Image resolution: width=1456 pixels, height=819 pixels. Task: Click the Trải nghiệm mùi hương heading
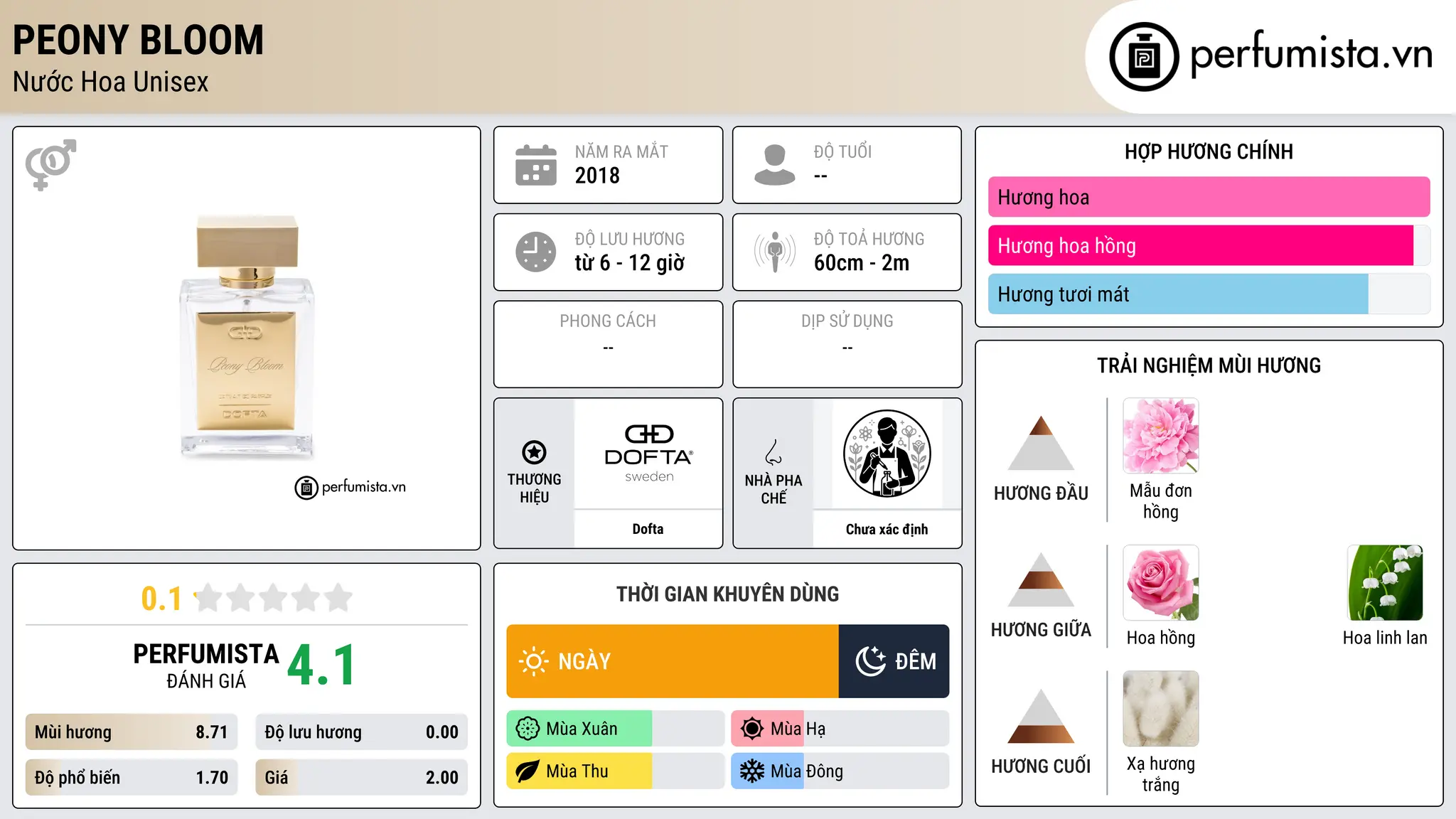(x=1209, y=365)
